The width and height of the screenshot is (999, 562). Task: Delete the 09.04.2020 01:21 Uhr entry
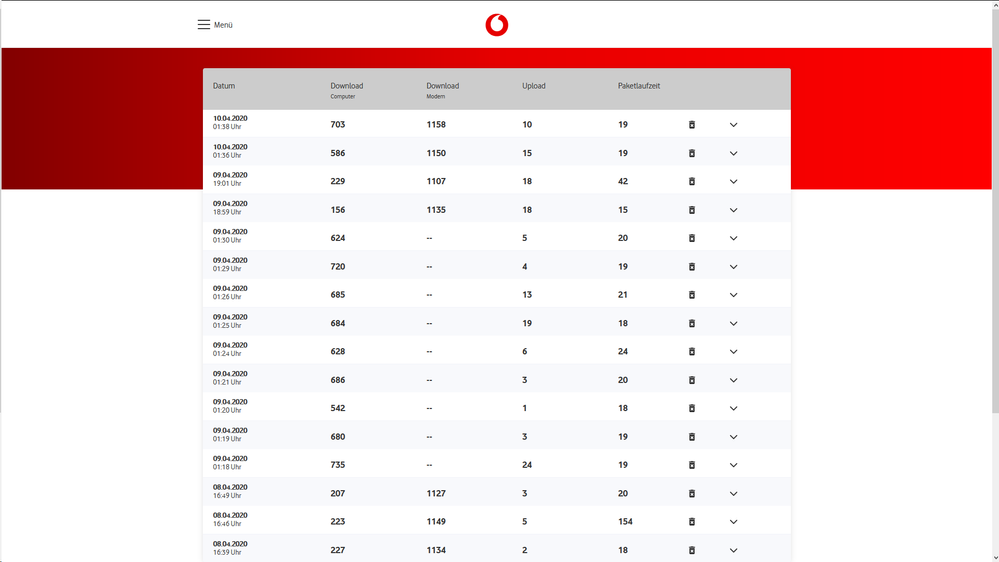(692, 380)
